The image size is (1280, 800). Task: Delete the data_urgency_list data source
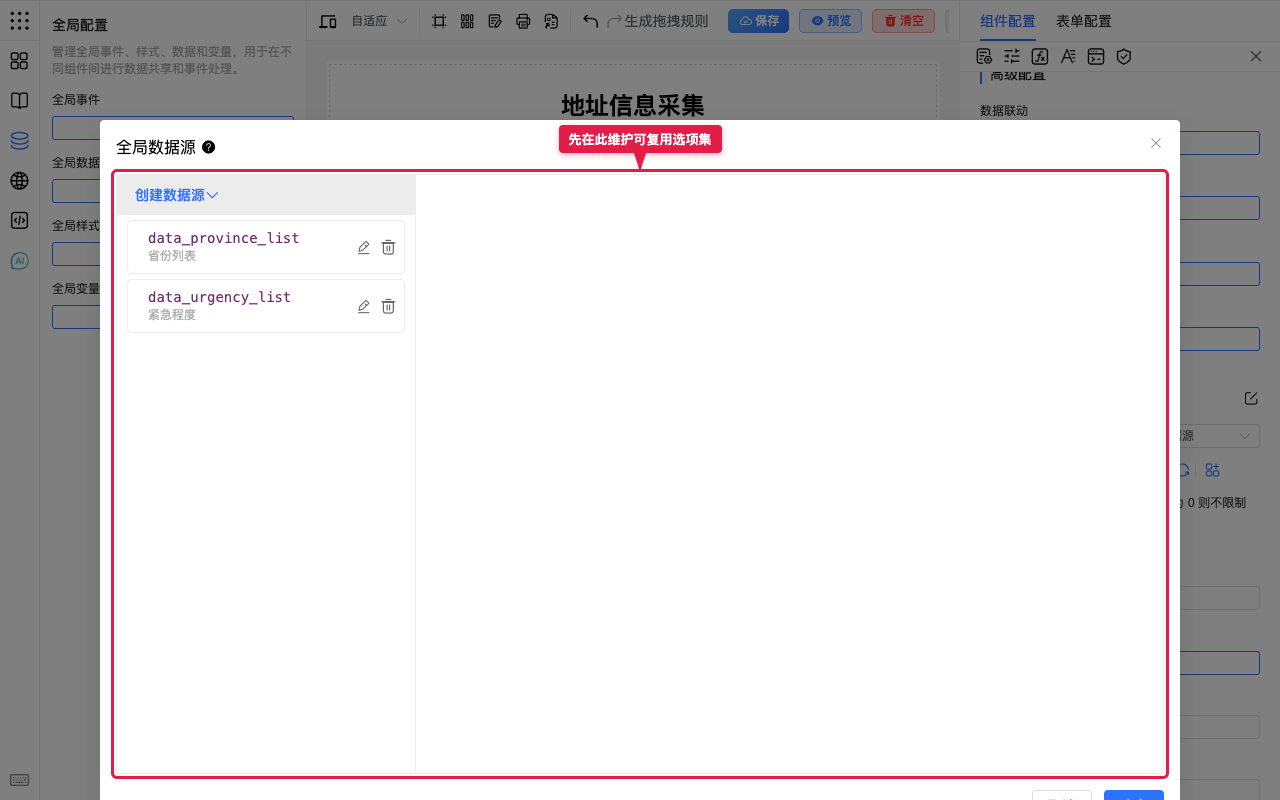tap(388, 307)
